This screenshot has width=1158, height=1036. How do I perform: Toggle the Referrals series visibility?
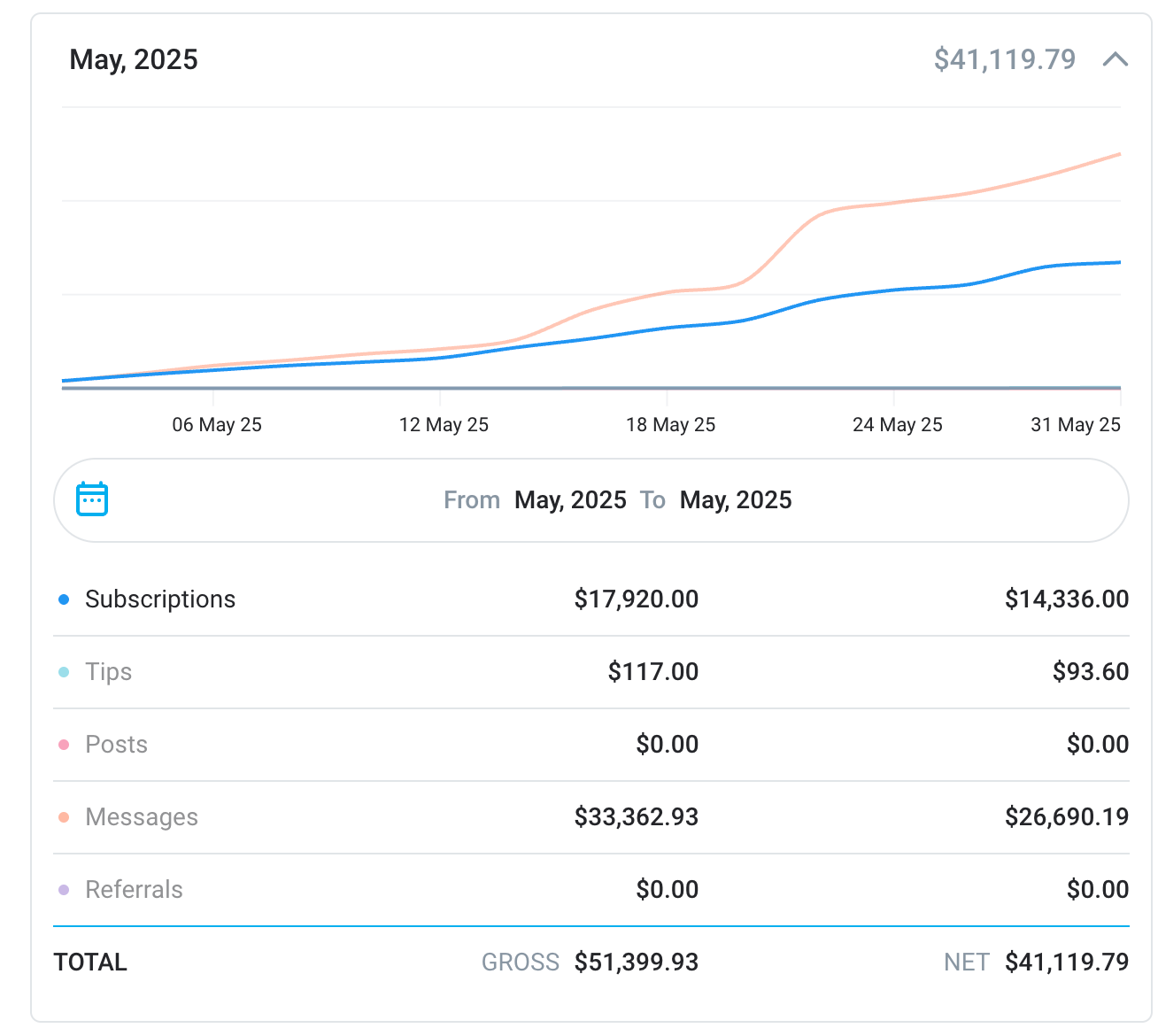[x=134, y=890]
